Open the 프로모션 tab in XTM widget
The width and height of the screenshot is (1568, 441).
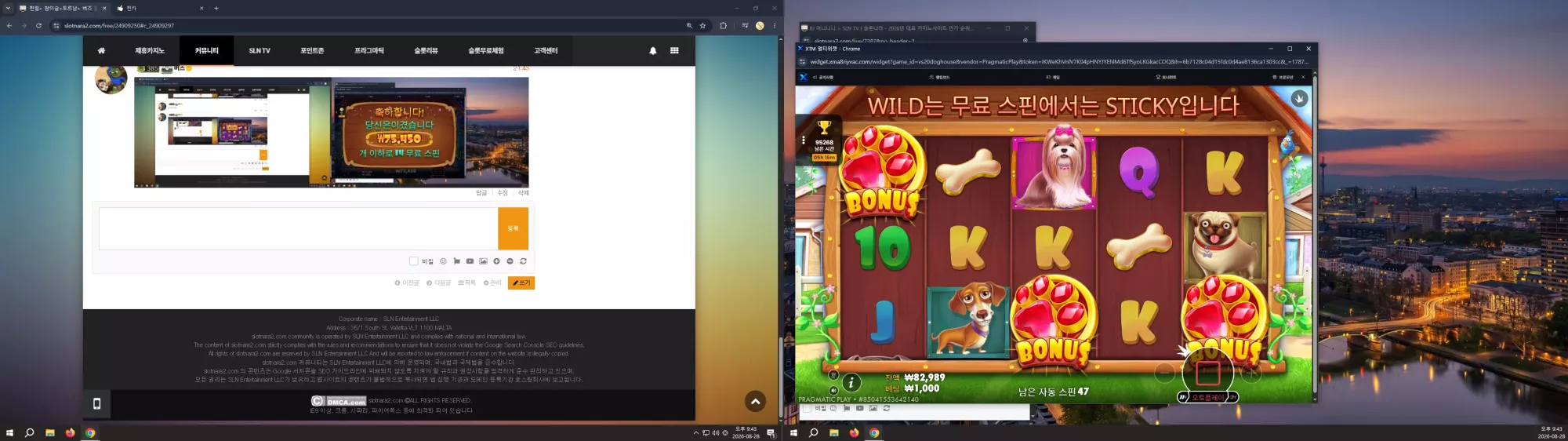click(1283, 77)
